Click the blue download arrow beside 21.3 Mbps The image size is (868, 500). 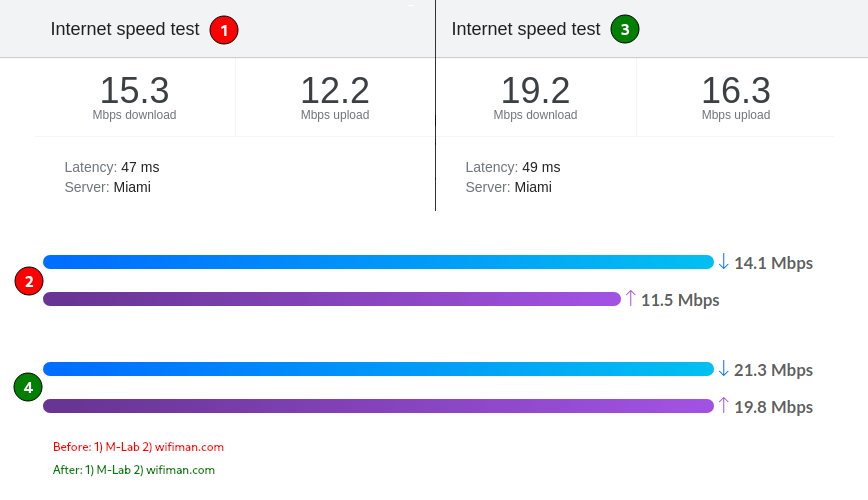tap(723, 368)
